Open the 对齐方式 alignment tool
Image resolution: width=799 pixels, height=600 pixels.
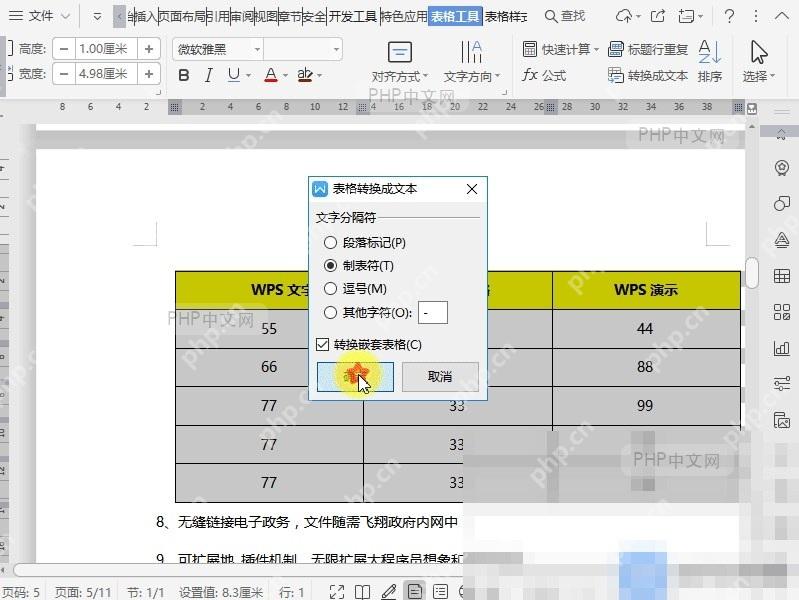[400, 62]
